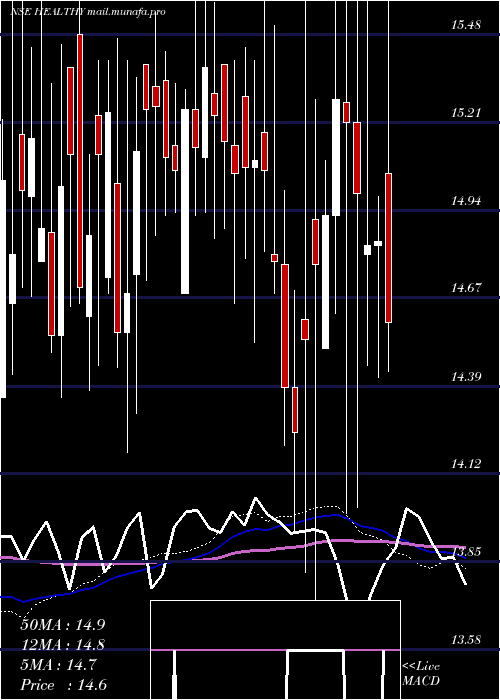Image resolution: width=500 pixels, height=700 pixels.
Task: Select the 14.12 price axis label
Action: [x=466, y=464]
